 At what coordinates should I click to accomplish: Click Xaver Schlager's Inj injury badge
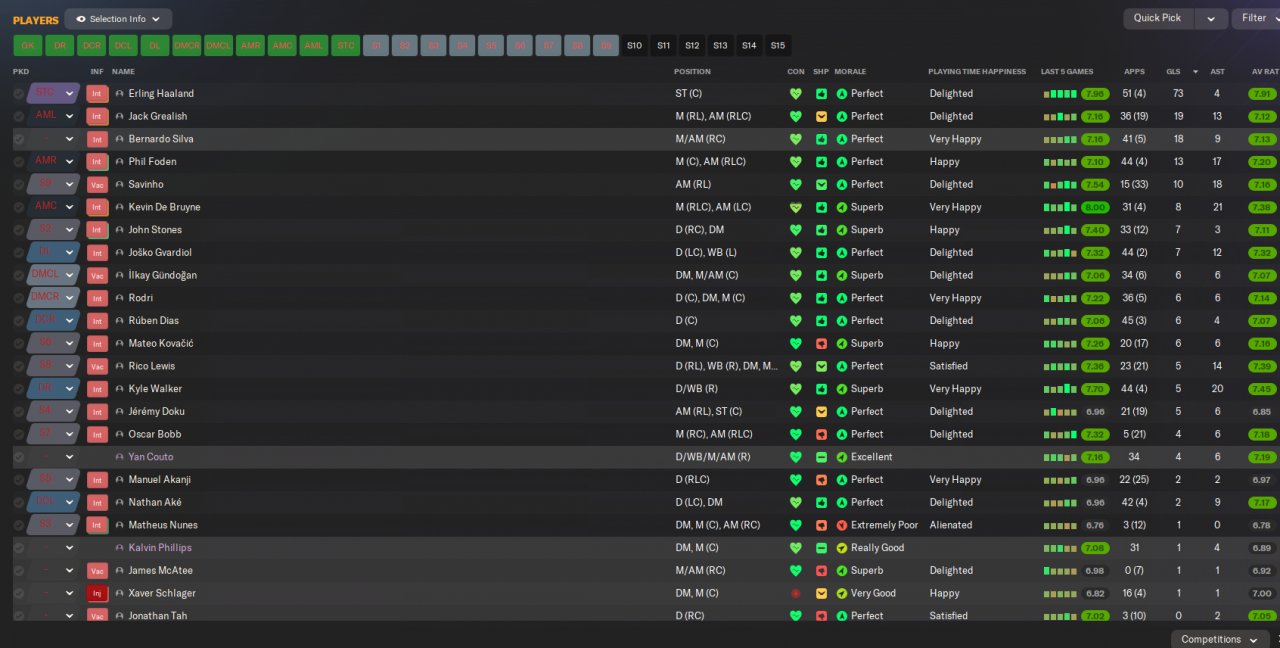pyautogui.click(x=97, y=594)
